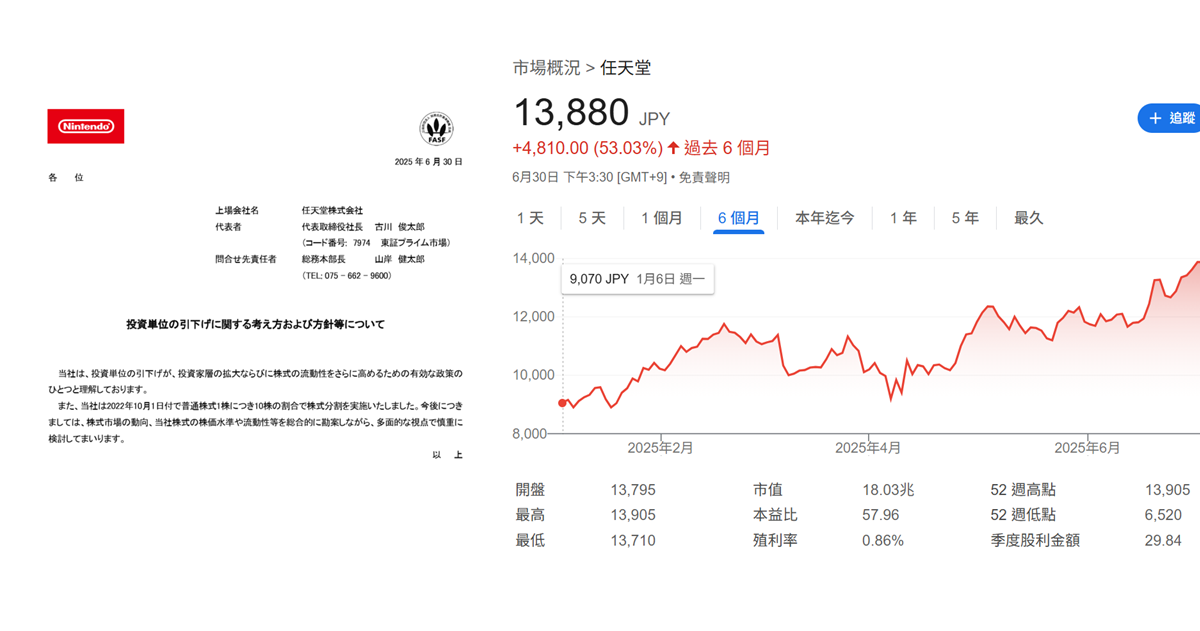Select the 最久 time range tab

coord(1028,218)
